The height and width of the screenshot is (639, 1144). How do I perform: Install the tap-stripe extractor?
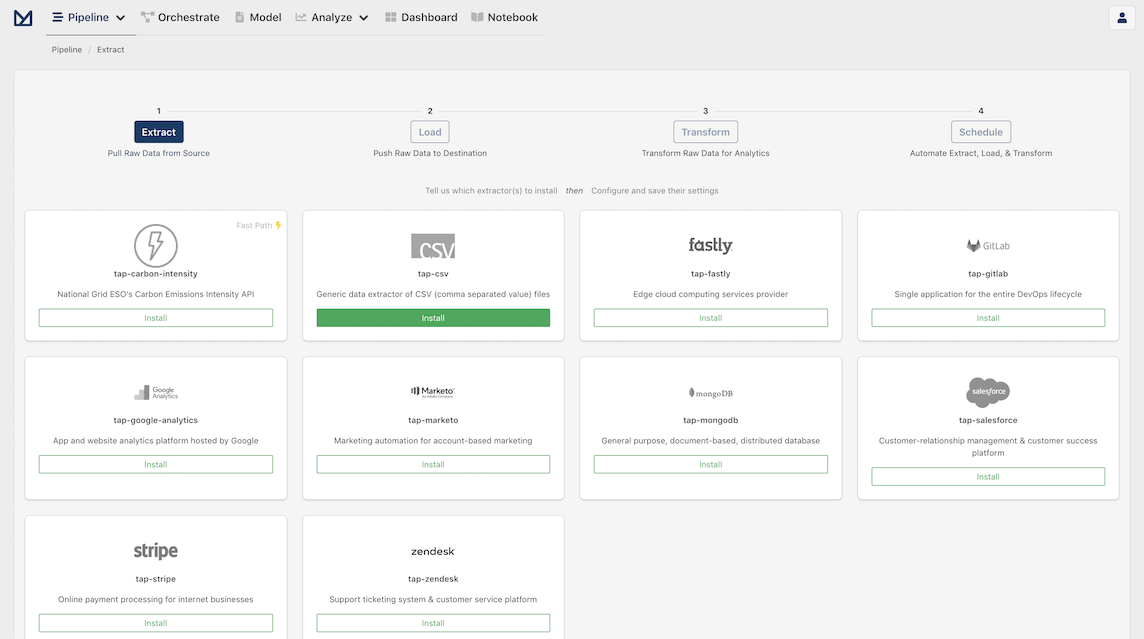coord(155,624)
